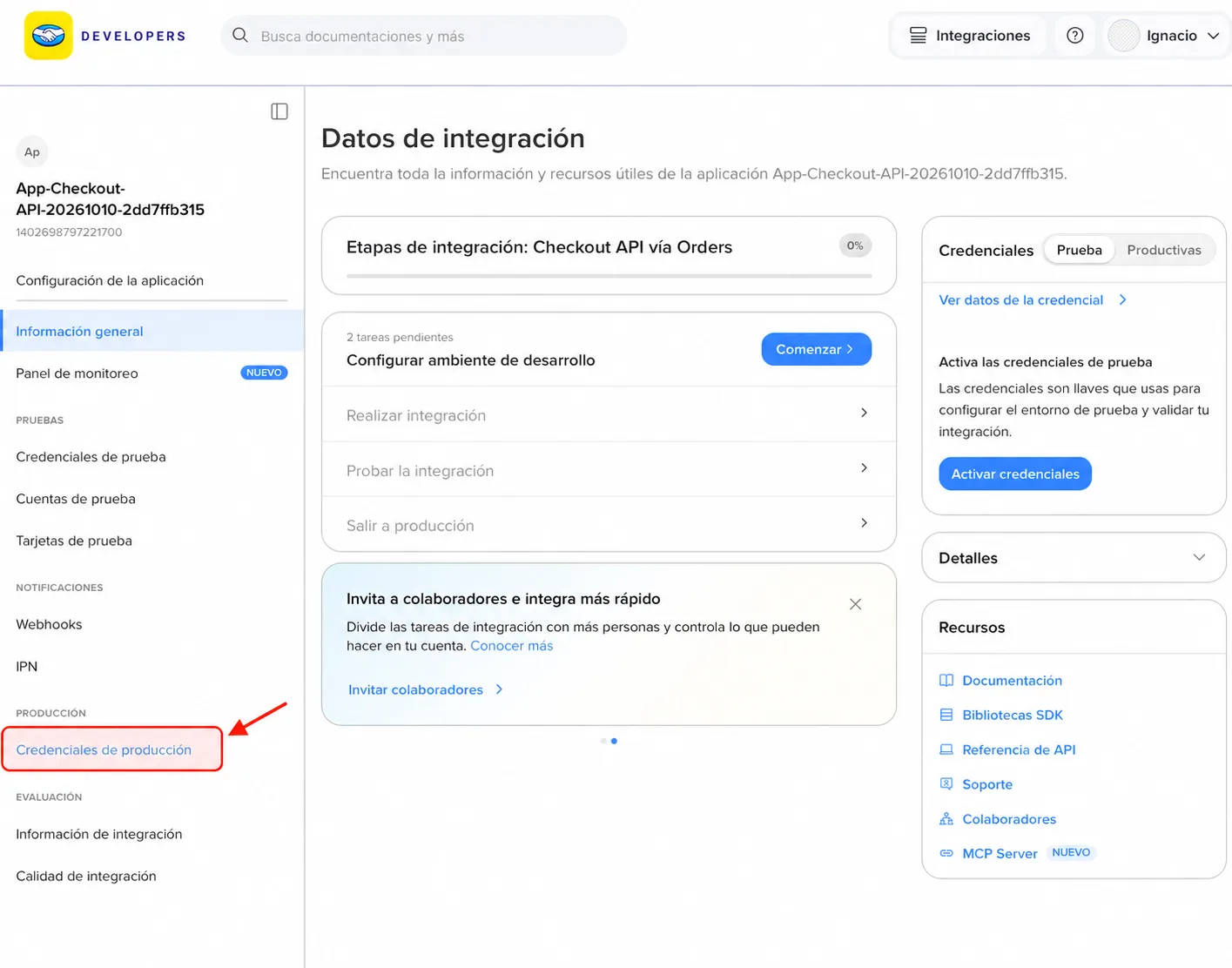Viewport: 1232px width, 968px height.
Task: Open Calidad de integración
Action: coord(86,876)
